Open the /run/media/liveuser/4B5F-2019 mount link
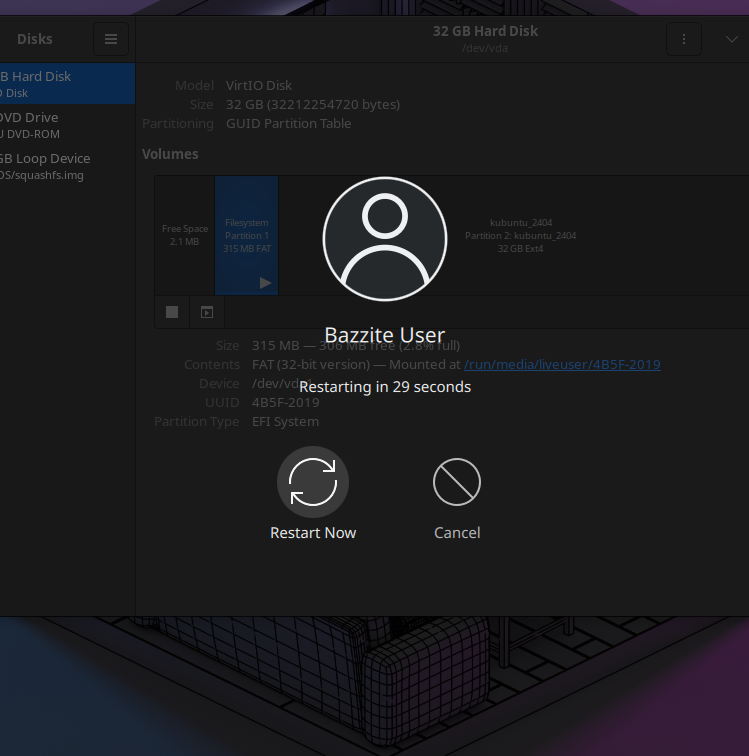 pyautogui.click(x=562, y=365)
